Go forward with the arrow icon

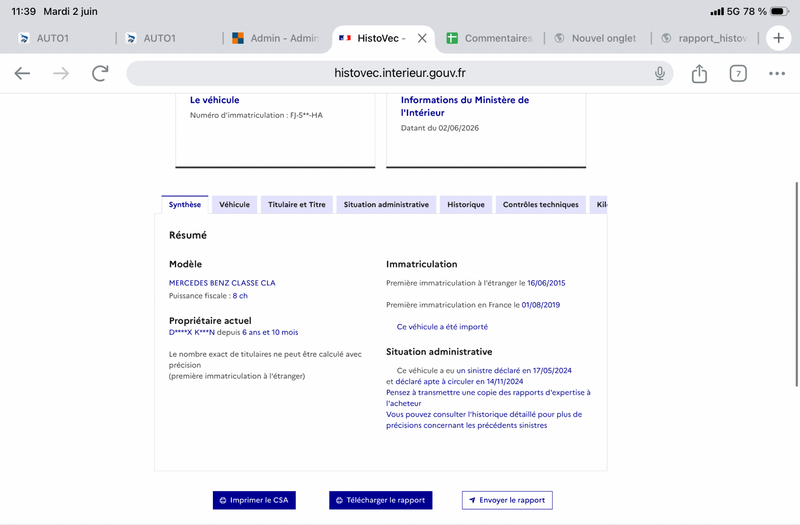tap(61, 73)
